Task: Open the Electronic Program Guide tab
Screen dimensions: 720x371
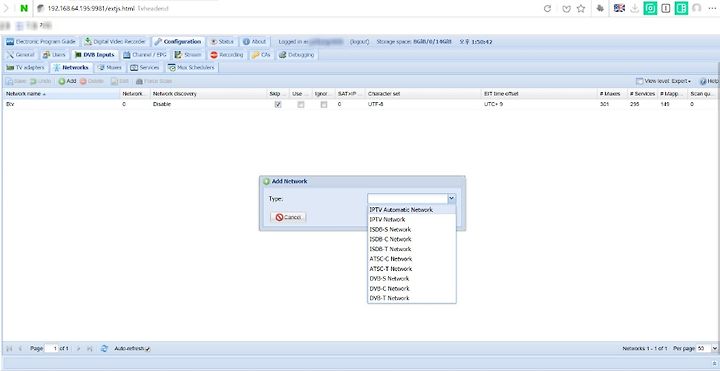Action: point(41,41)
